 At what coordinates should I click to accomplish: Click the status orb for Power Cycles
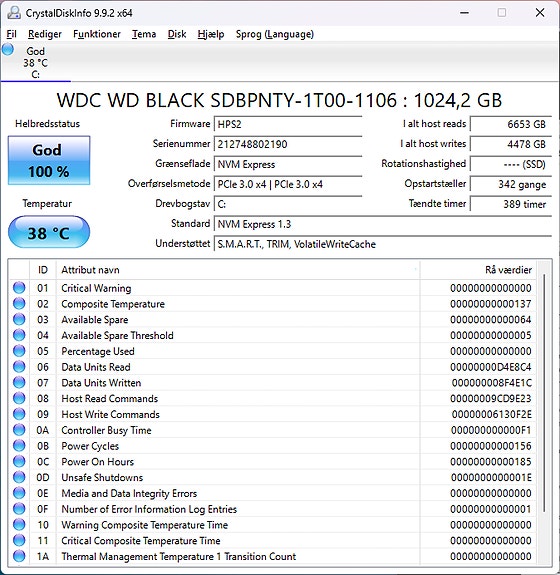(19, 446)
